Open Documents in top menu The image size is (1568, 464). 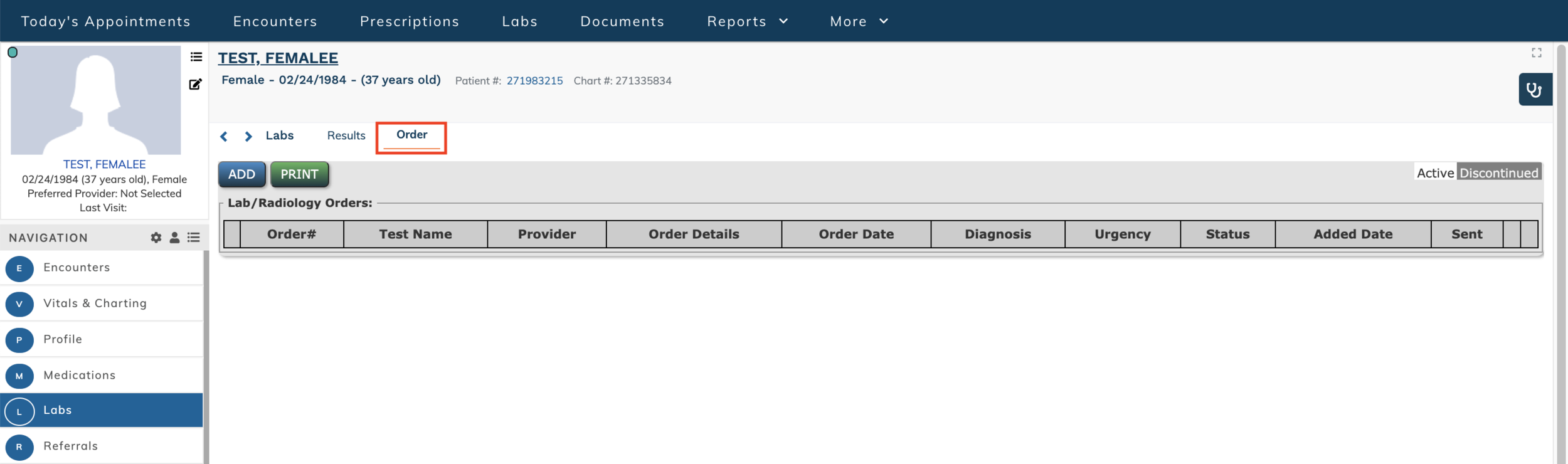[x=622, y=21]
